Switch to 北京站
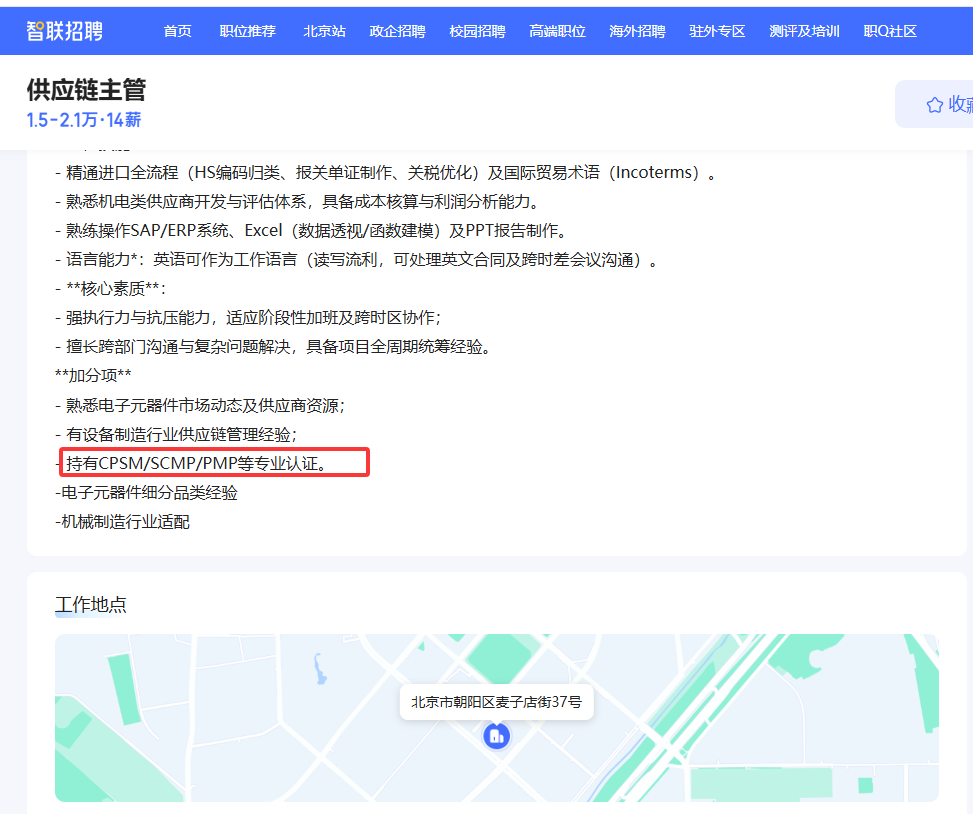 click(x=323, y=31)
